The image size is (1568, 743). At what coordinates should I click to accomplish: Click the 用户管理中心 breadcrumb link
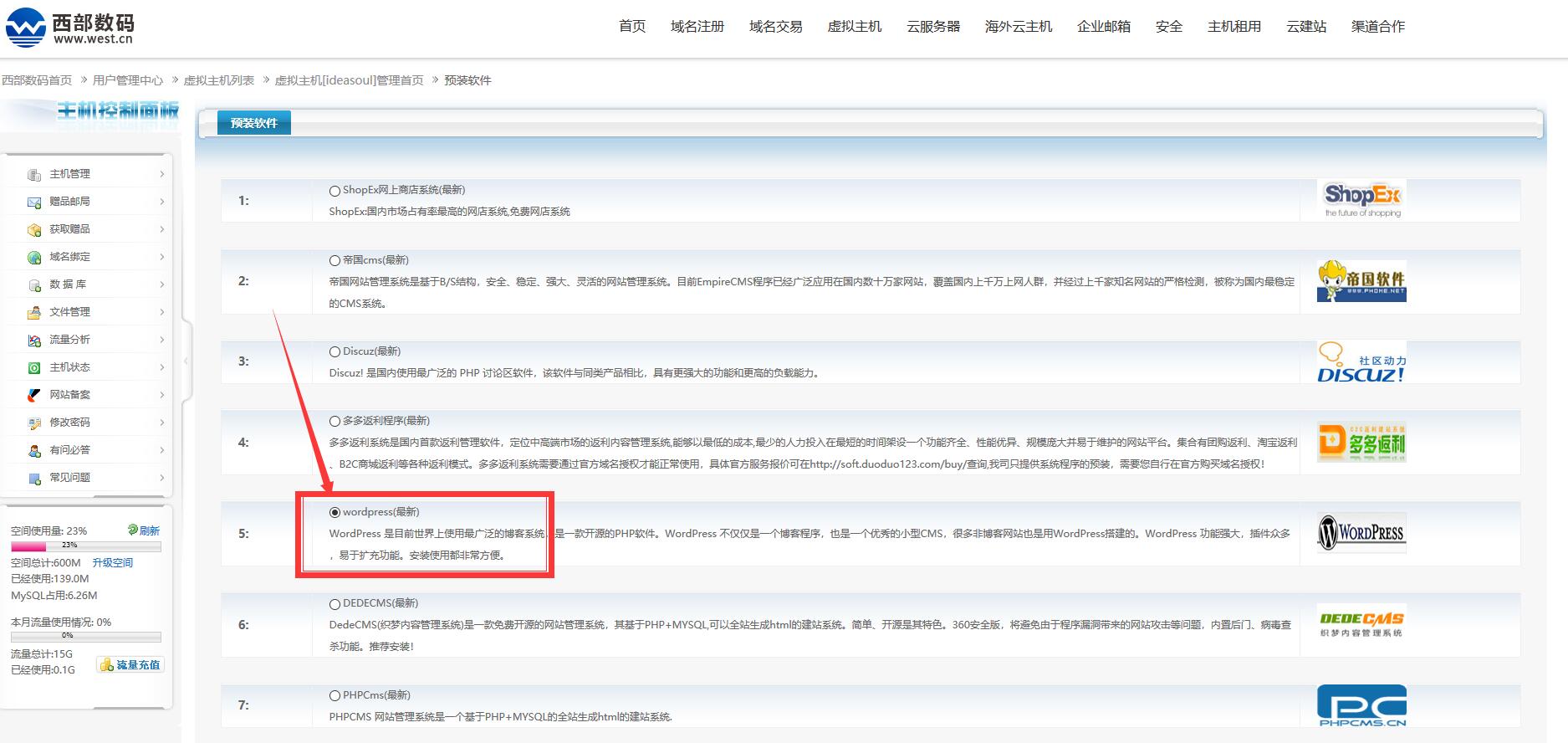tap(128, 80)
